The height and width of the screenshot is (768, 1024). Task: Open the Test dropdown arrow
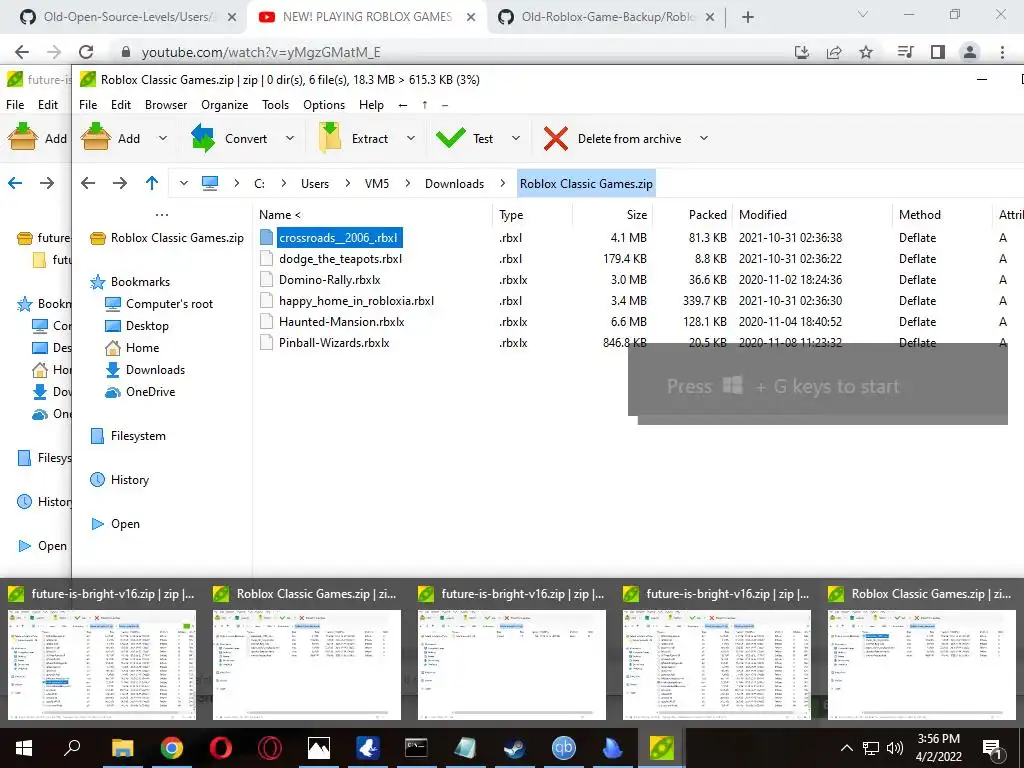516,138
